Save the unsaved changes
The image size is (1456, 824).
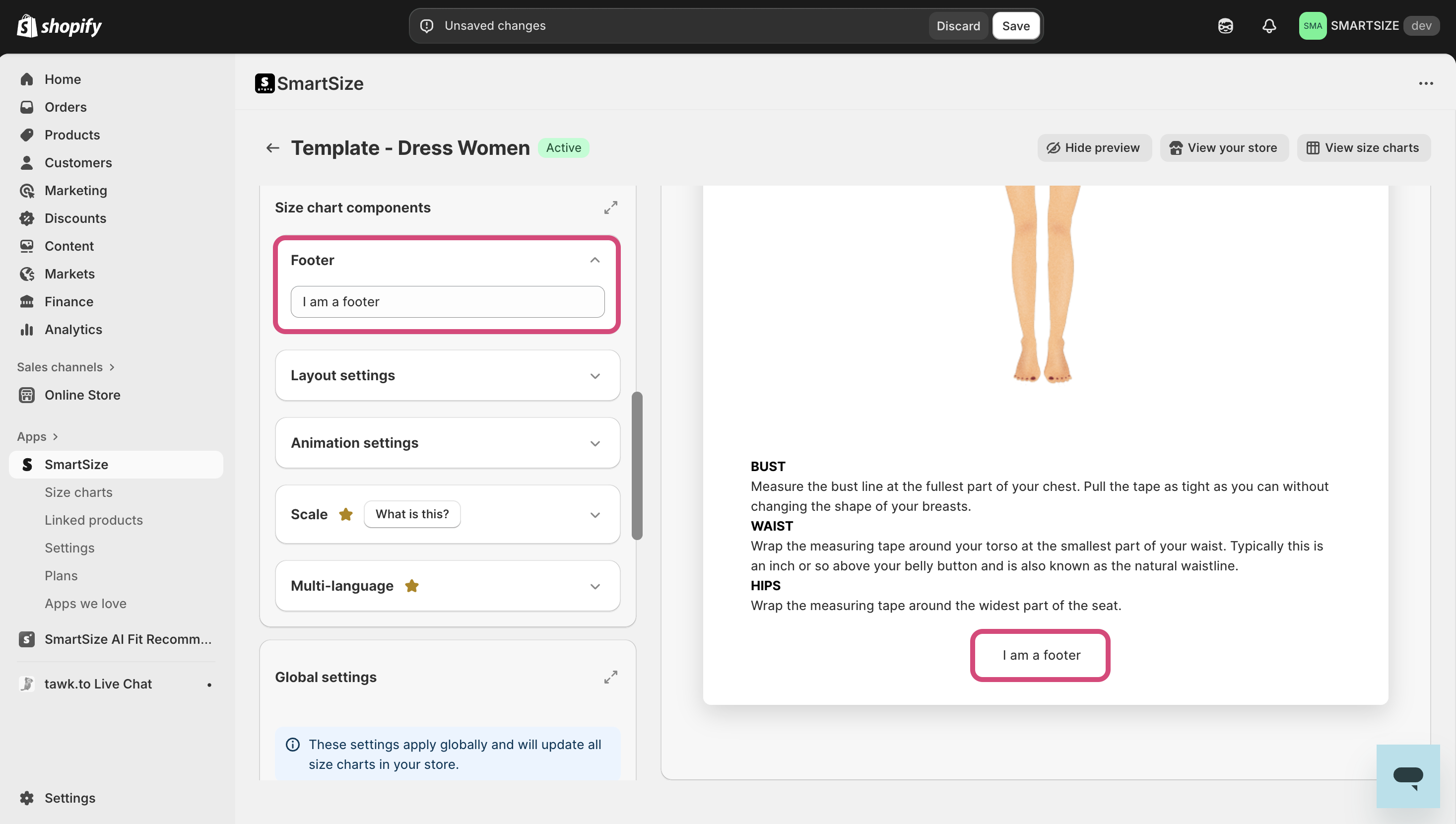click(x=1015, y=26)
